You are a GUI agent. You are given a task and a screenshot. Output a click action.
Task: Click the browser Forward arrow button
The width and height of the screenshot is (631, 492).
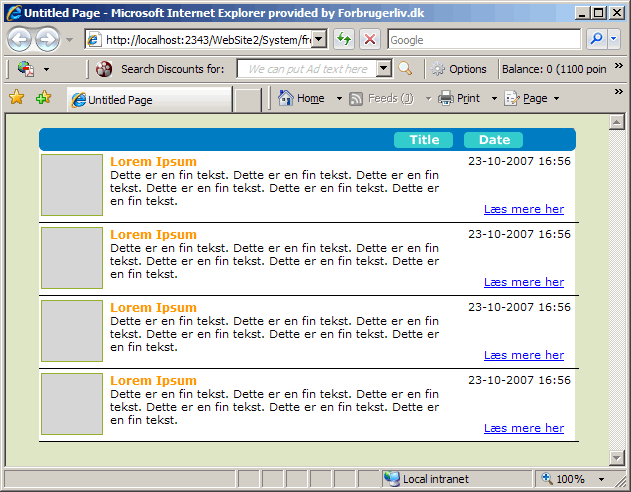point(47,40)
